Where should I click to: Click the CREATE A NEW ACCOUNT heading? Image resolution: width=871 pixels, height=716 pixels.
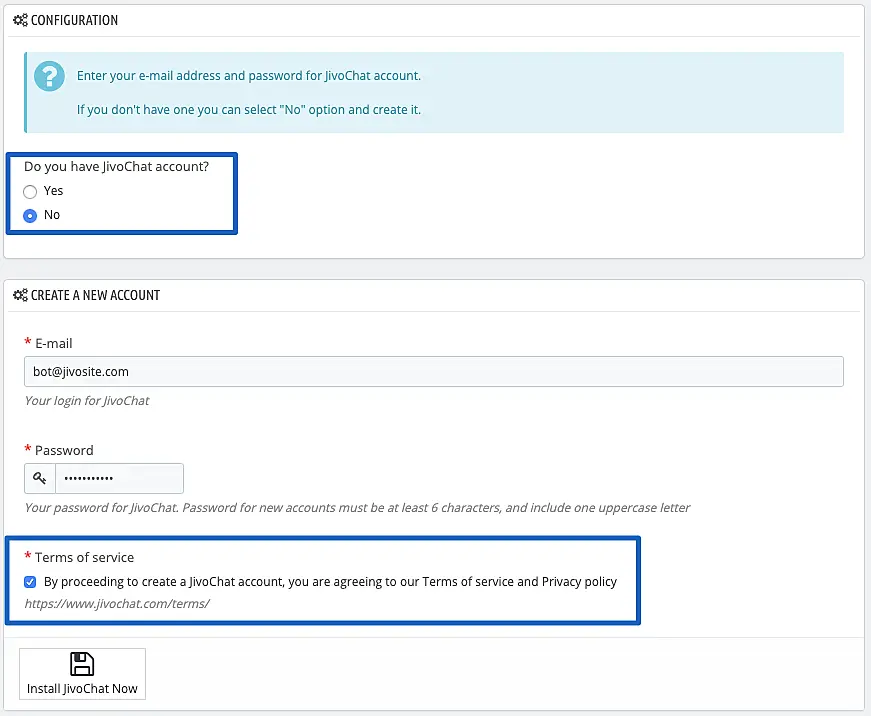95,295
